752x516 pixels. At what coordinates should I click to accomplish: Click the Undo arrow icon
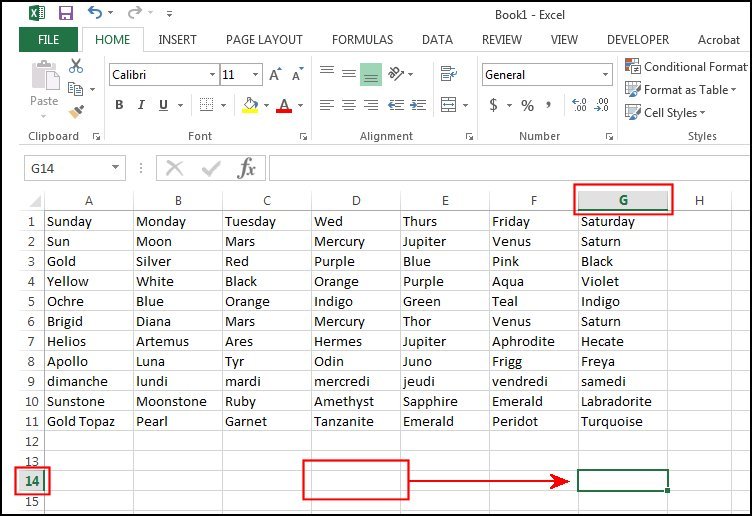click(x=95, y=12)
